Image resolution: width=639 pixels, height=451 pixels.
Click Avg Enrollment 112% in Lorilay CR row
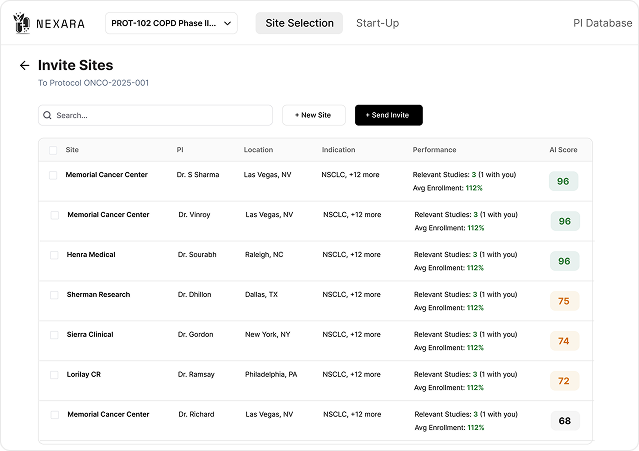click(x=449, y=387)
